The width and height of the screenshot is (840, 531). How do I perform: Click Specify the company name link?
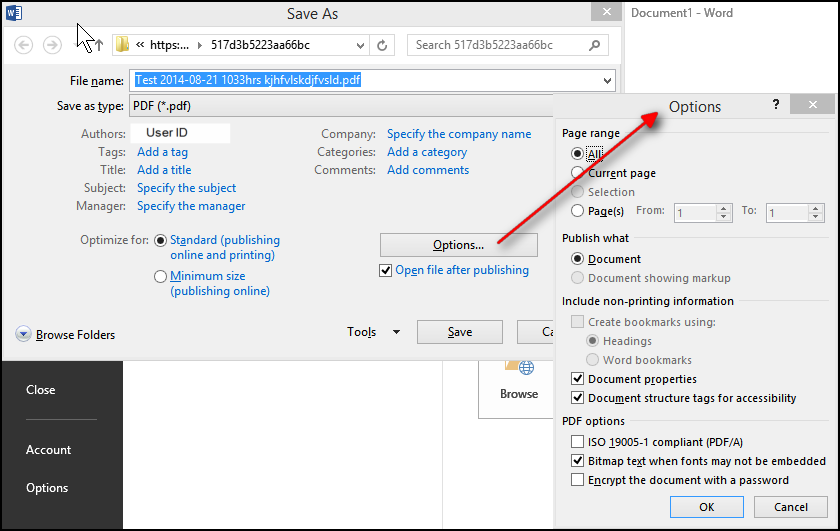459,134
